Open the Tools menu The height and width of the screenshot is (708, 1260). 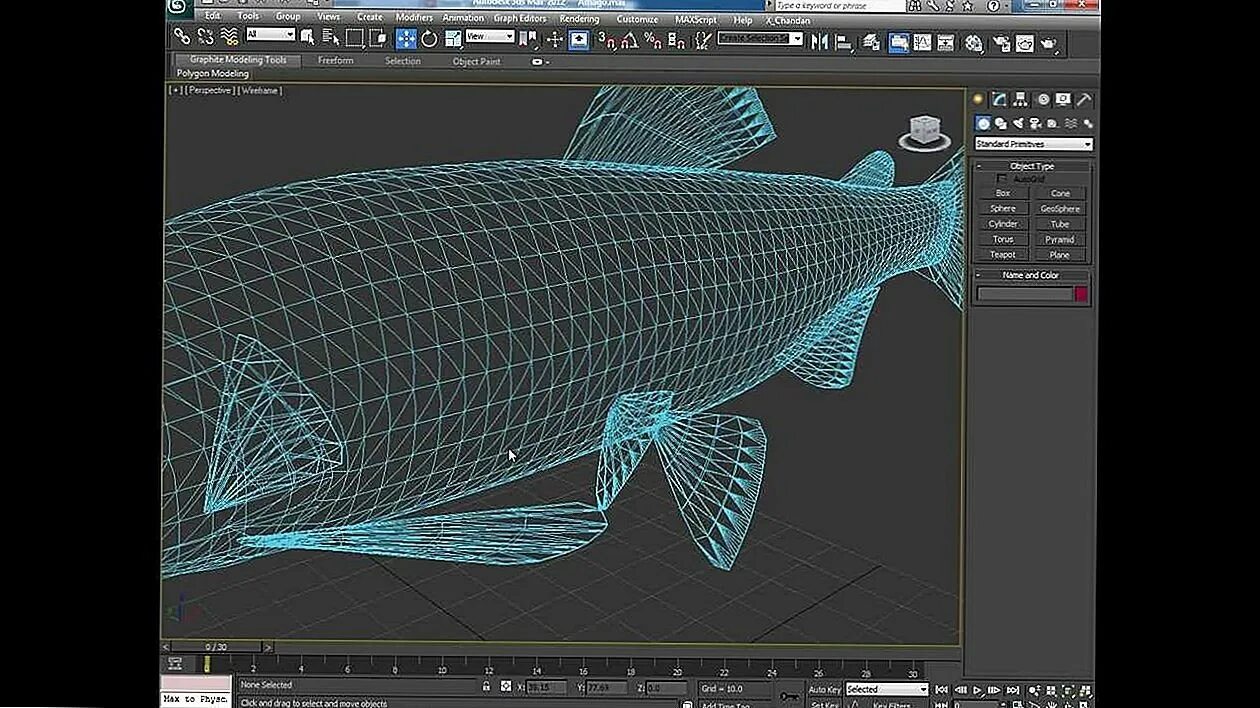point(248,16)
